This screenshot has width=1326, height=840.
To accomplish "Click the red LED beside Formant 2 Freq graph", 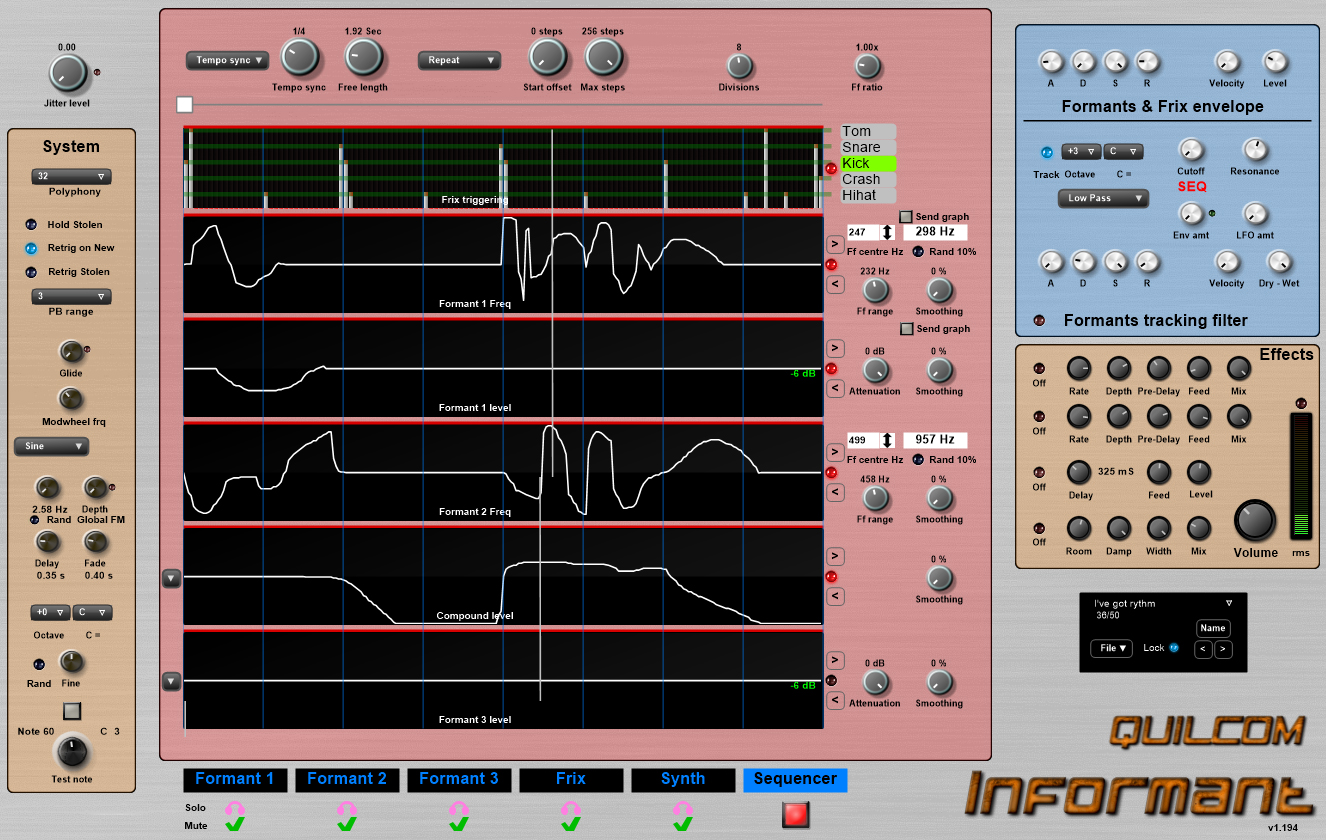I will [831, 473].
